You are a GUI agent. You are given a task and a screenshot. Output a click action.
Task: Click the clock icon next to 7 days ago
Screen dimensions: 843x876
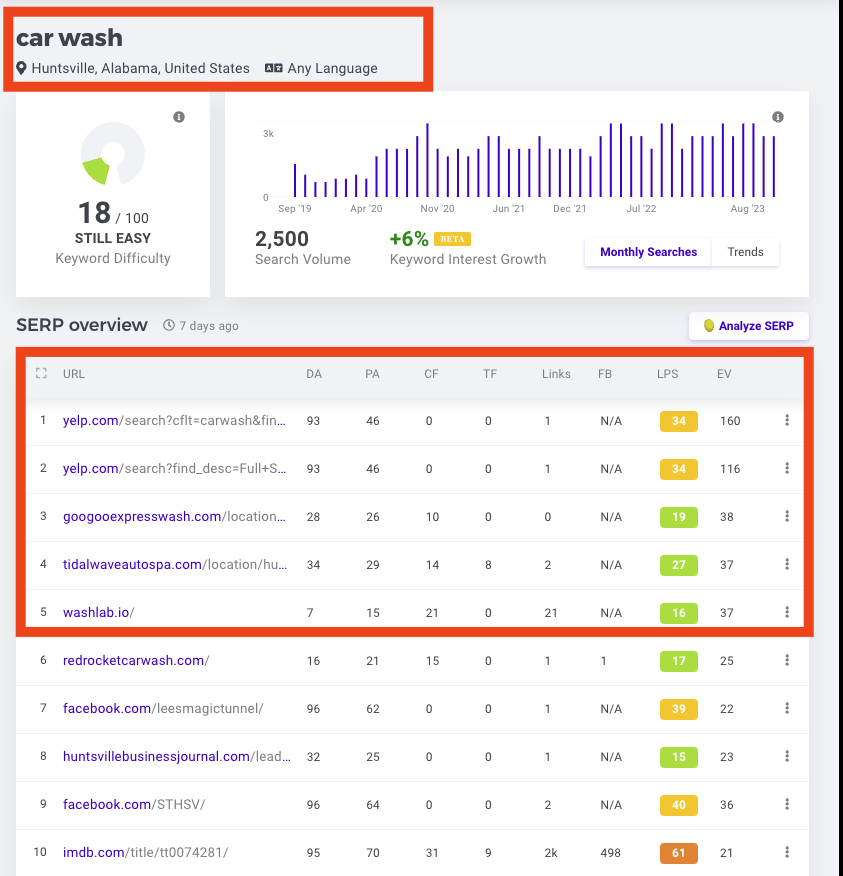coord(169,325)
